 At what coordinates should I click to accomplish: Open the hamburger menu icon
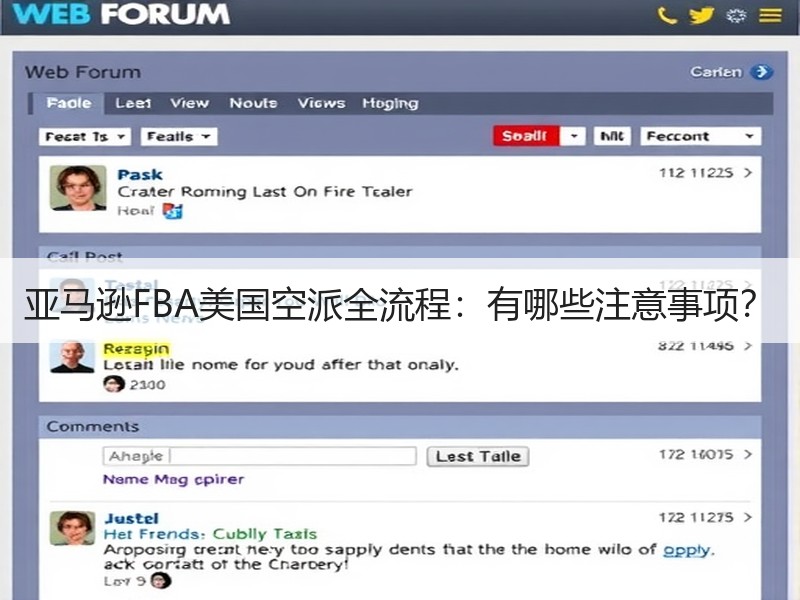pyautogui.click(x=770, y=15)
